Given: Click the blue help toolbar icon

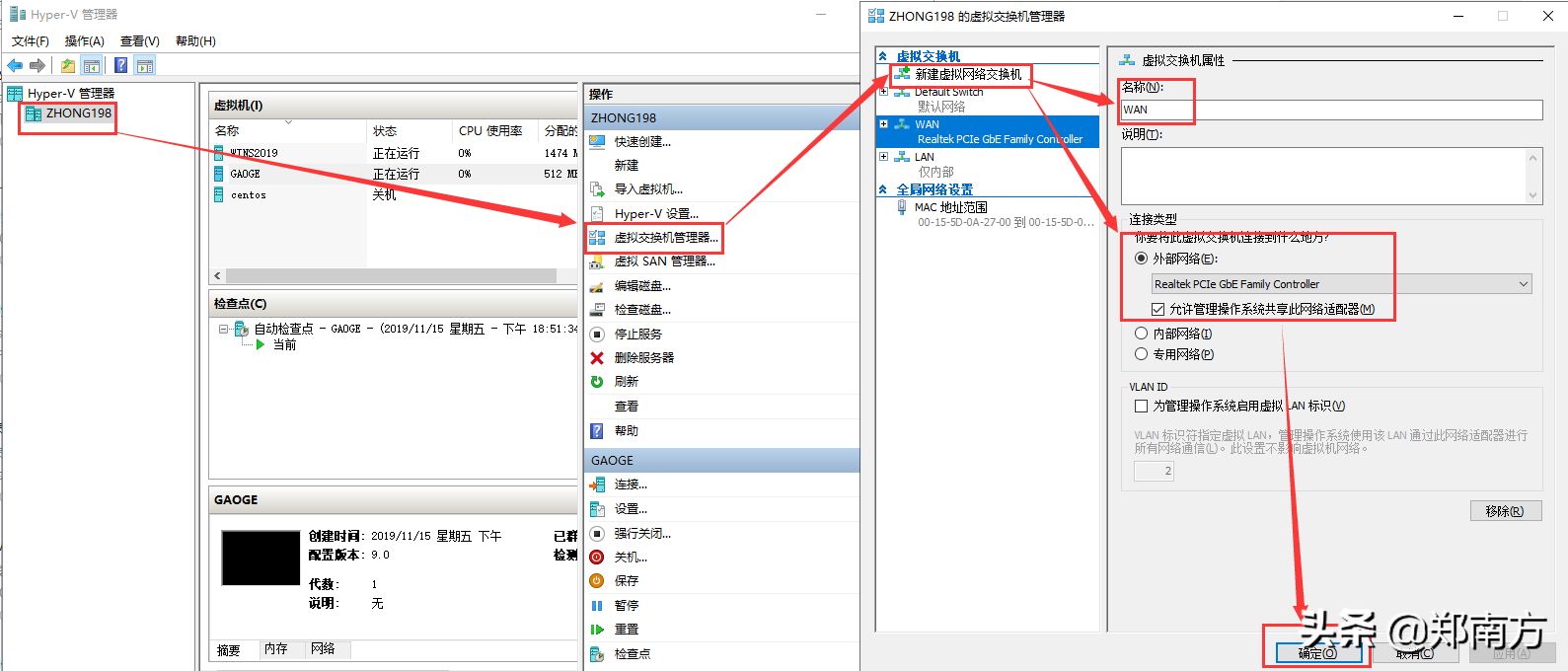Looking at the screenshot, I should (x=120, y=66).
